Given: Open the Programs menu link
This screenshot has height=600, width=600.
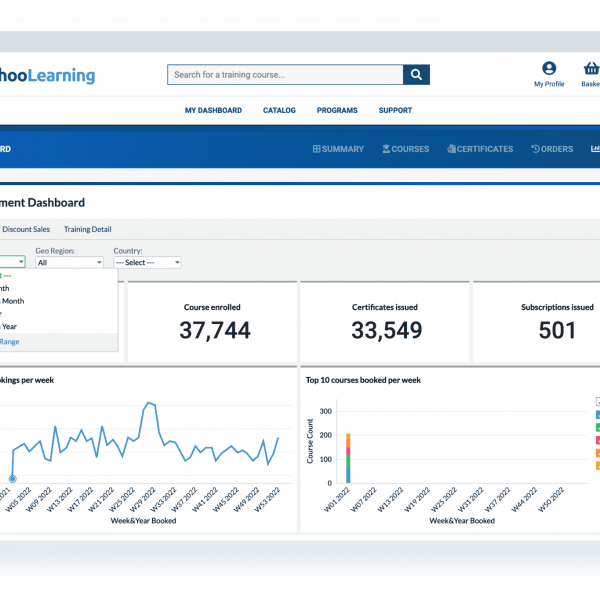Looking at the screenshot, I should 337,110.
